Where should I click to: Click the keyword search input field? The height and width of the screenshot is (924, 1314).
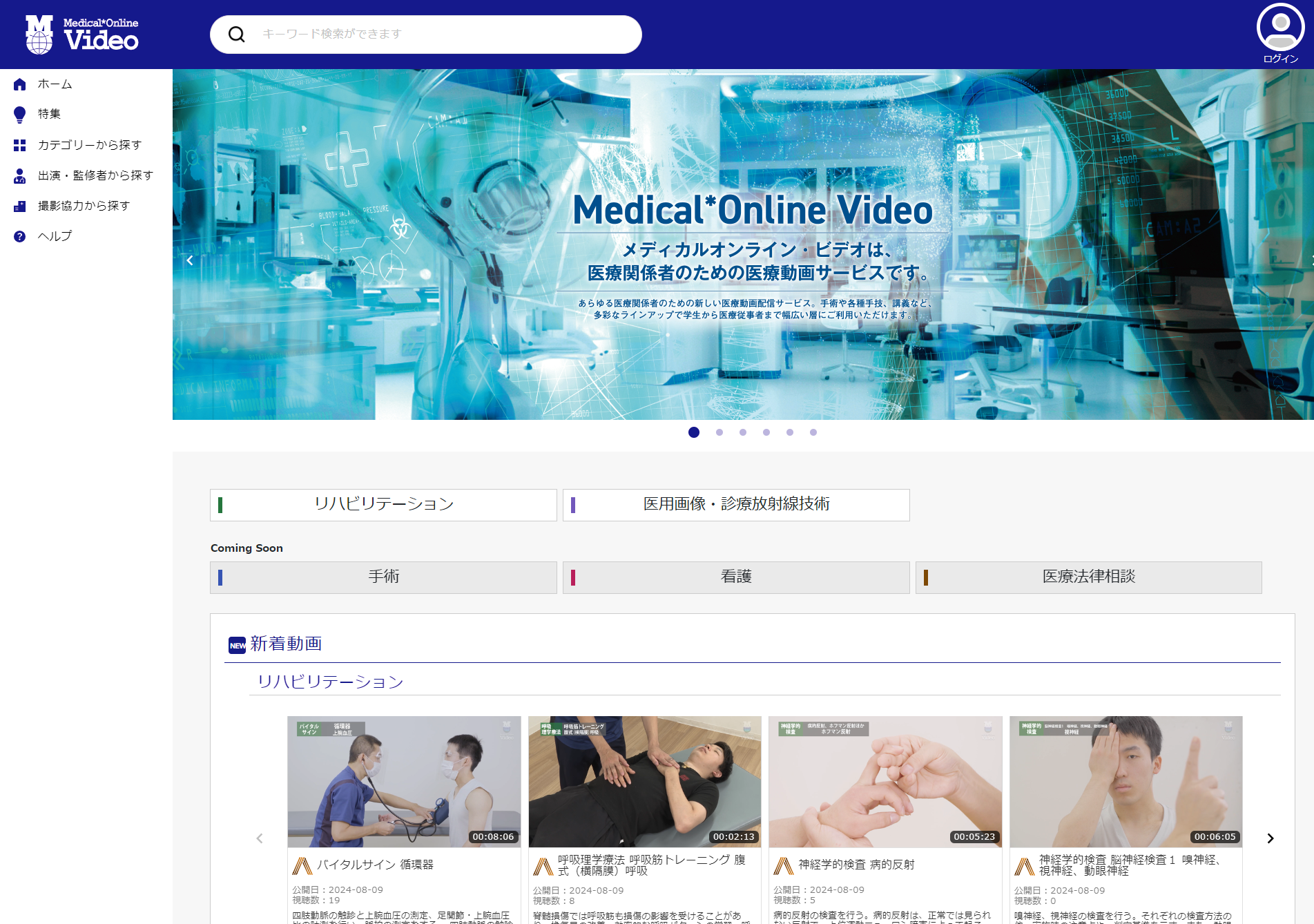tap(442, 35)
